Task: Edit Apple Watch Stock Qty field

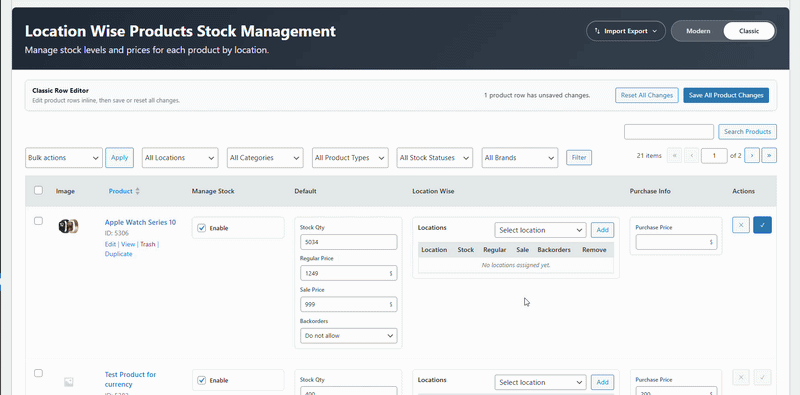Action: click(348, 242)
